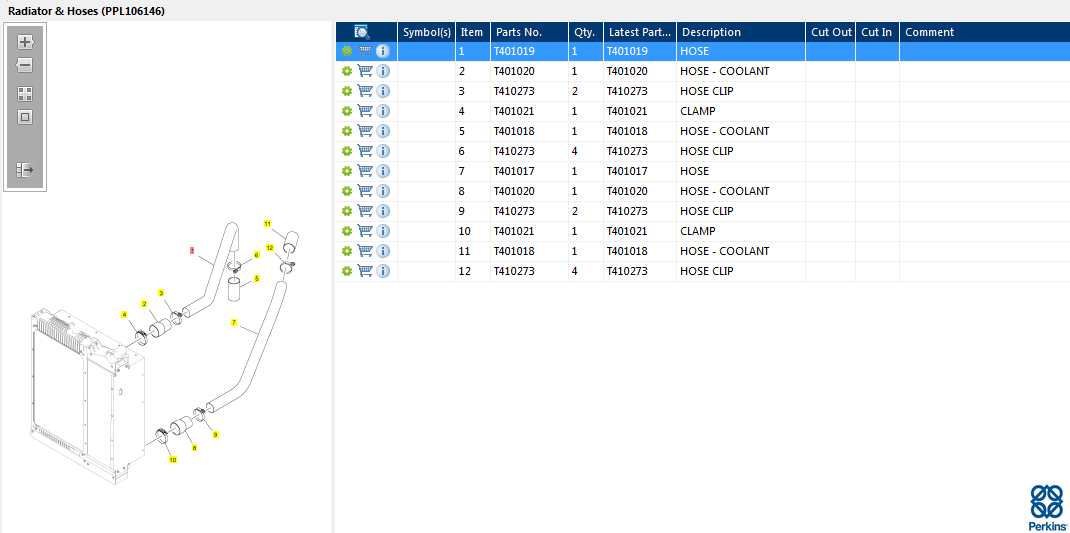1070x533 pixels.
Task: Click green gear icon for item 2
Action: pyautogui.click(x=347, y=71)
